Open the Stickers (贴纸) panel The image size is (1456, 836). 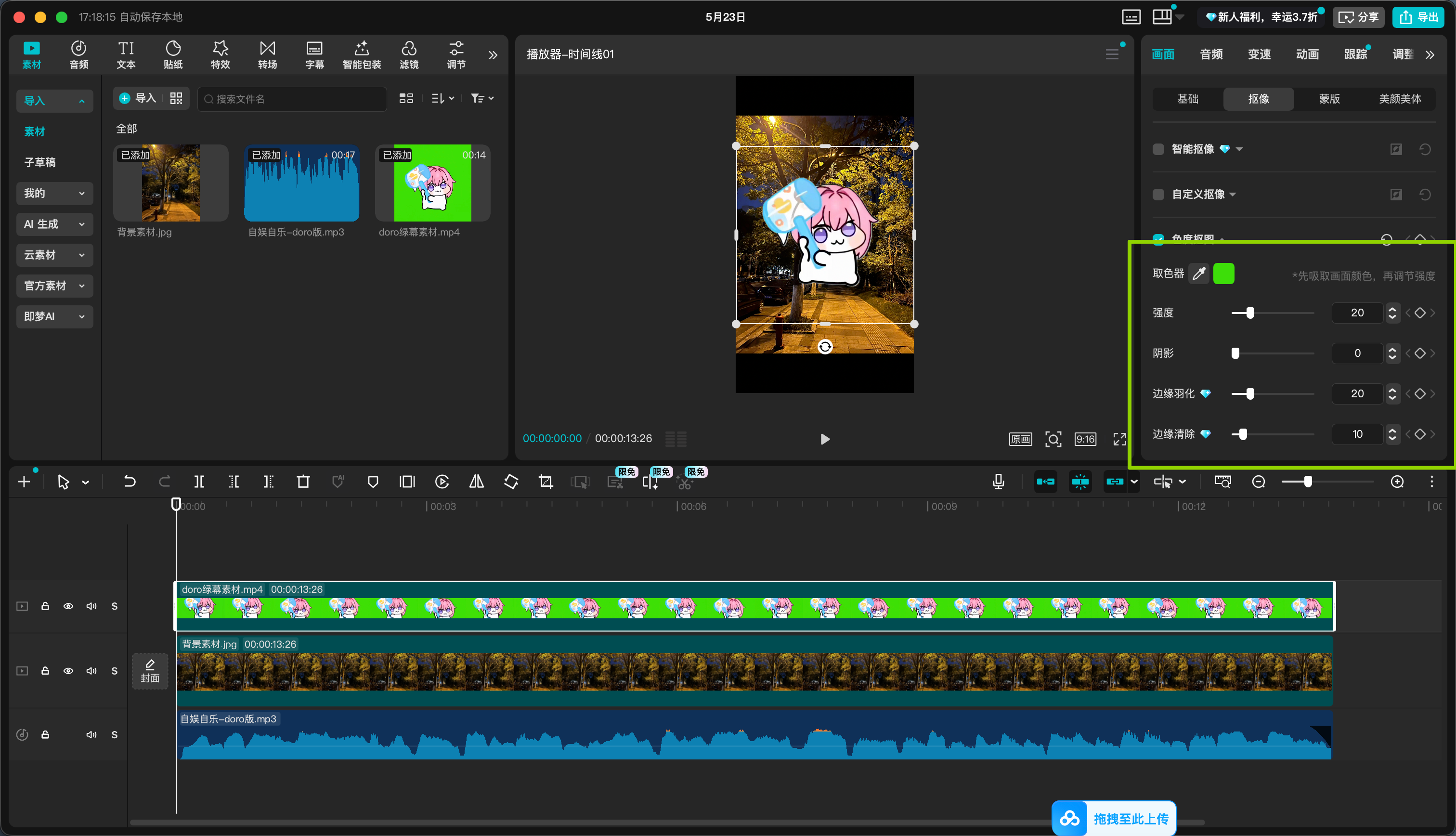(173, 55)
